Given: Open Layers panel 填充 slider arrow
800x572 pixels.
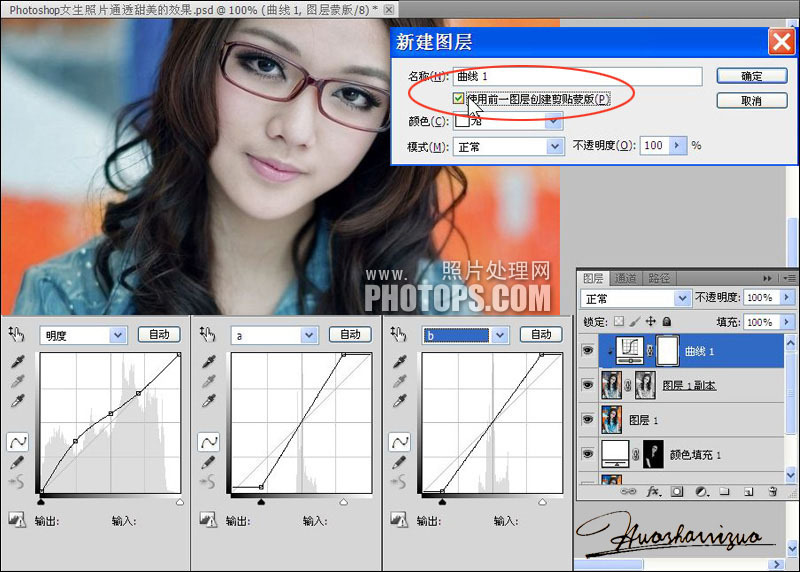Looking at the screenshot, I should pyautogui.click(x=786, y=322).
